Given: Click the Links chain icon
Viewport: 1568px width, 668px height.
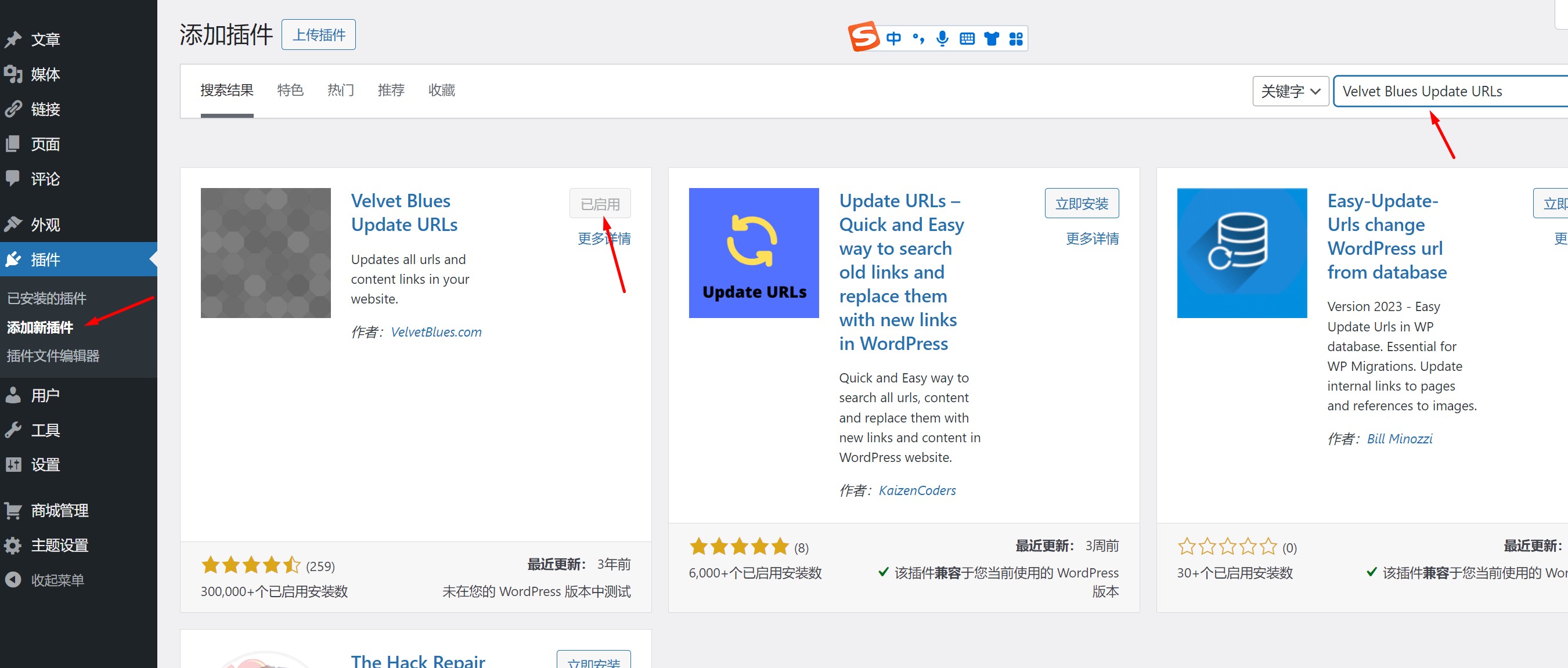Looking at the screenshot, I should 13,110.
